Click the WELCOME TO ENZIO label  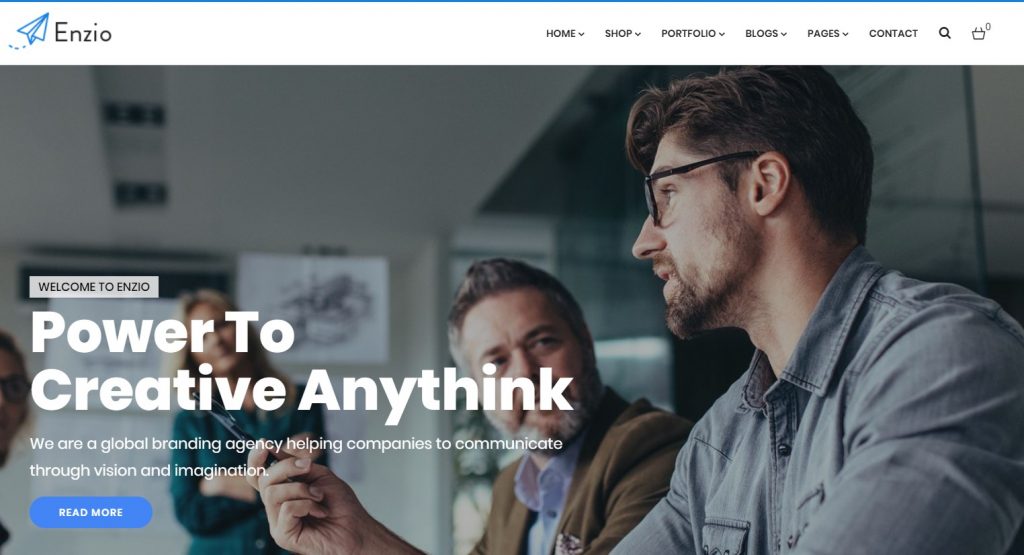point(94,287)
